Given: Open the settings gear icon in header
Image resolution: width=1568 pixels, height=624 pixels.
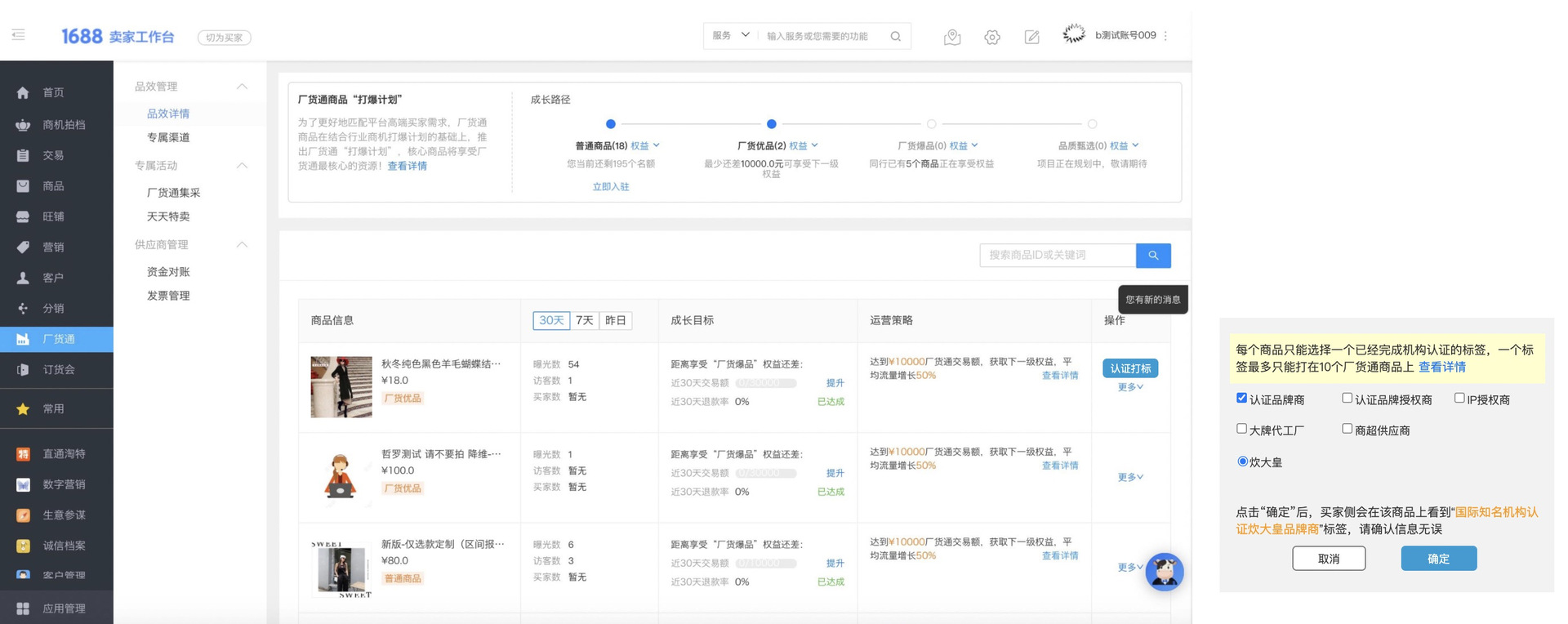Looking at the screenshot, I should (991, 37).
